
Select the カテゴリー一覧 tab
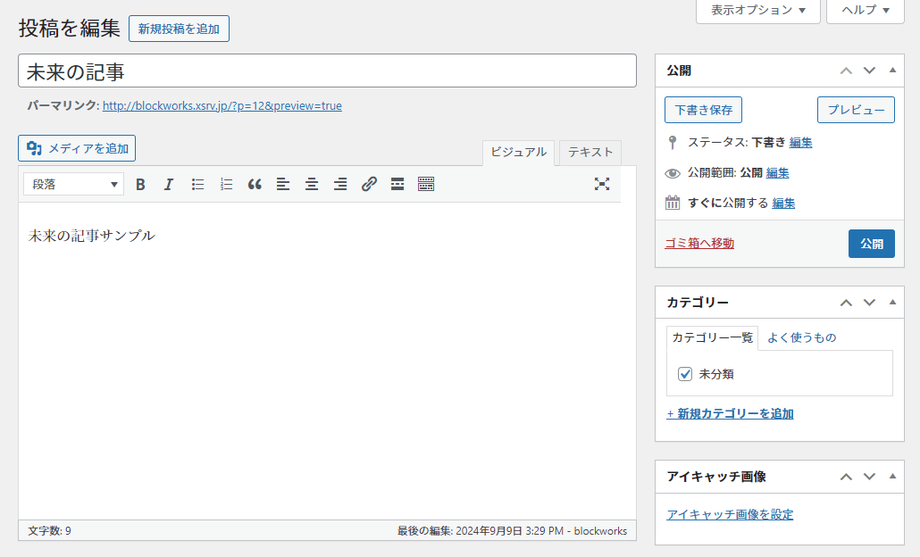click(712, 337)
